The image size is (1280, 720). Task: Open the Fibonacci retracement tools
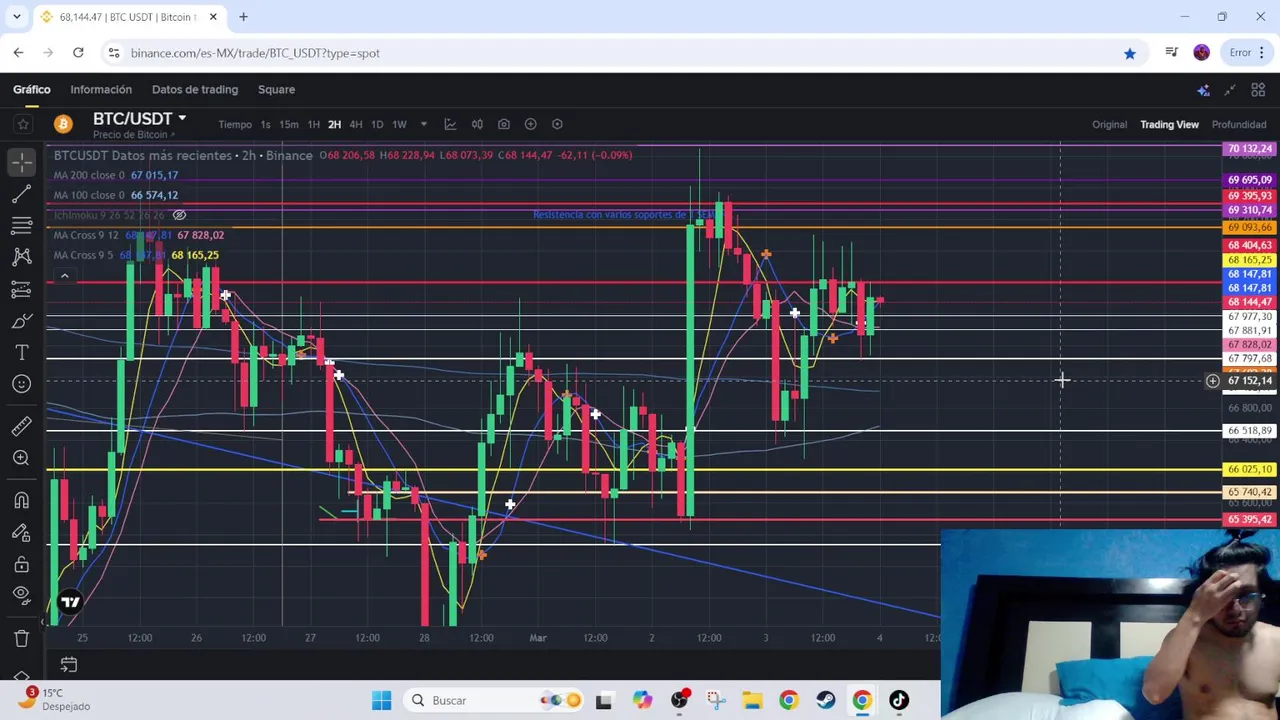click(x=22, y=225)
